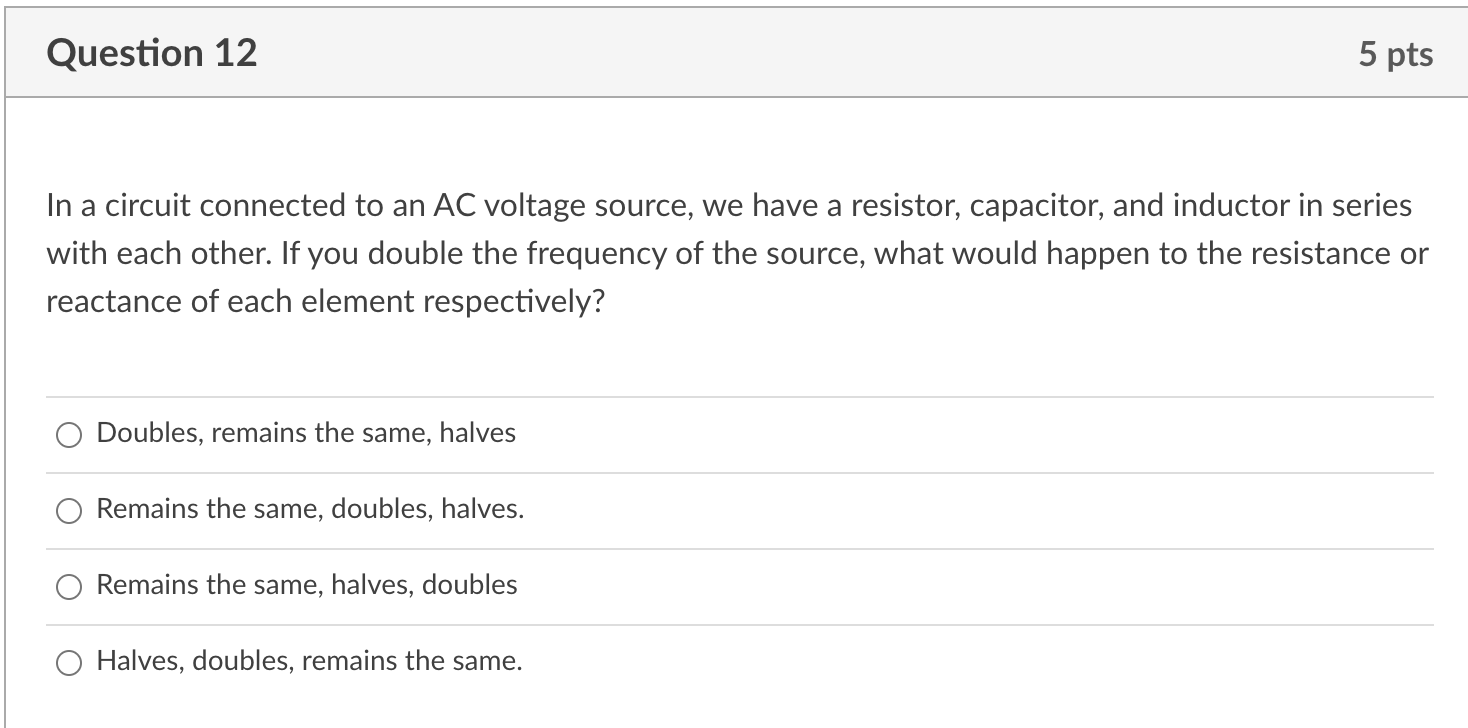Screen dimensions: 1468x728
Task: Click the question line starting 'In a circuit'
Action: (729, 206)
